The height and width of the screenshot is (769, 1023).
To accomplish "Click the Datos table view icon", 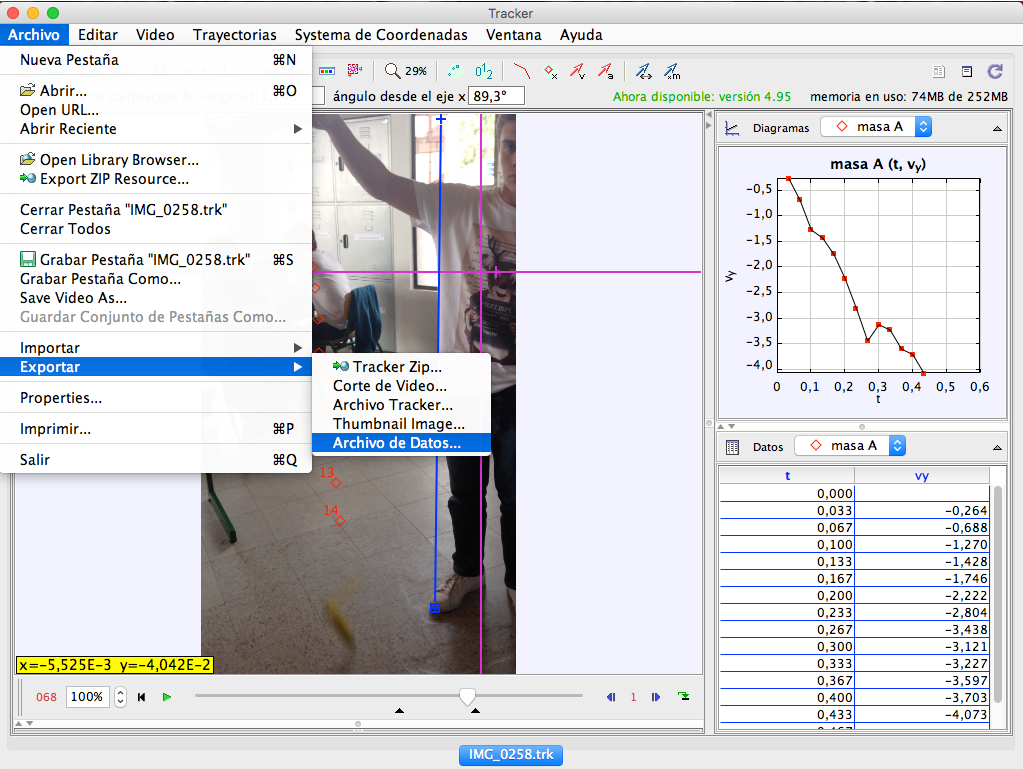I will 733,447.
